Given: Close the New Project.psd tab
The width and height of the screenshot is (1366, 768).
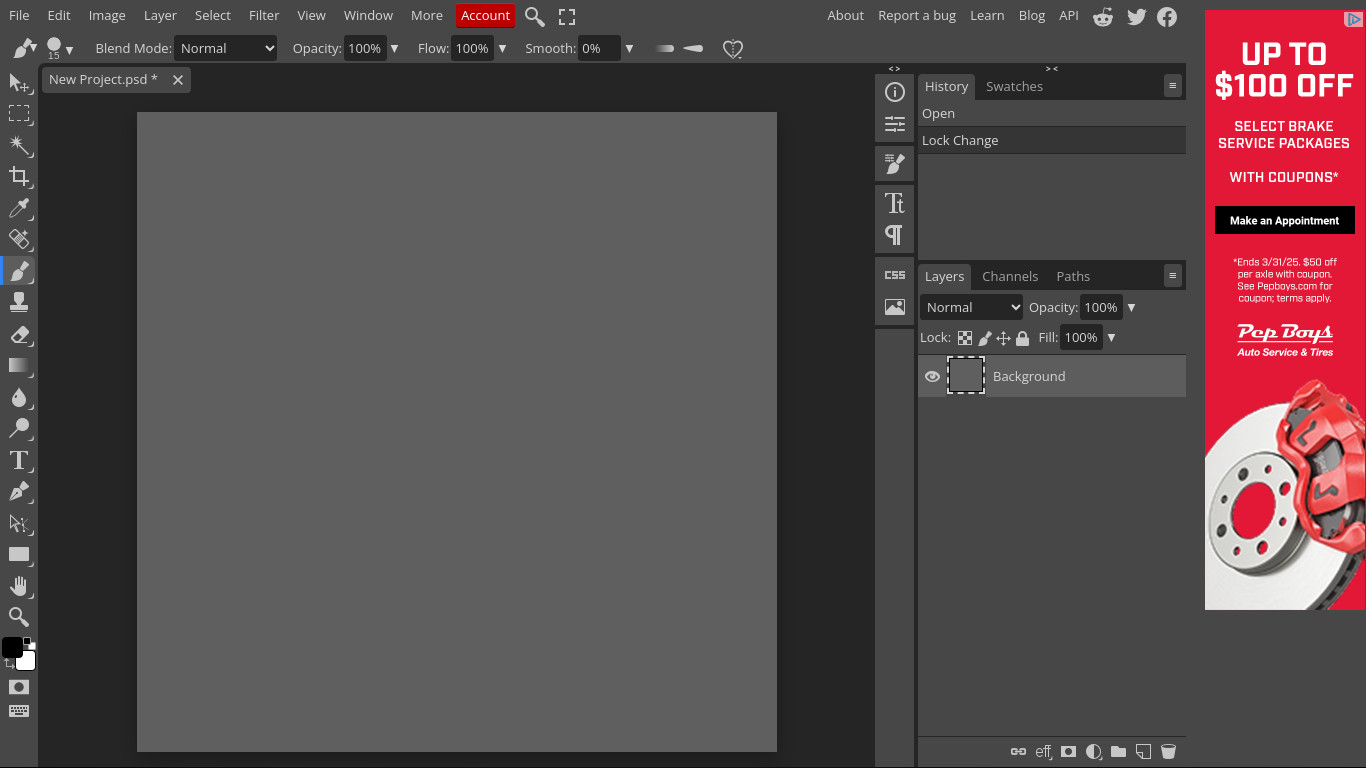Looking at the screenshot, I should coord(178,79).
